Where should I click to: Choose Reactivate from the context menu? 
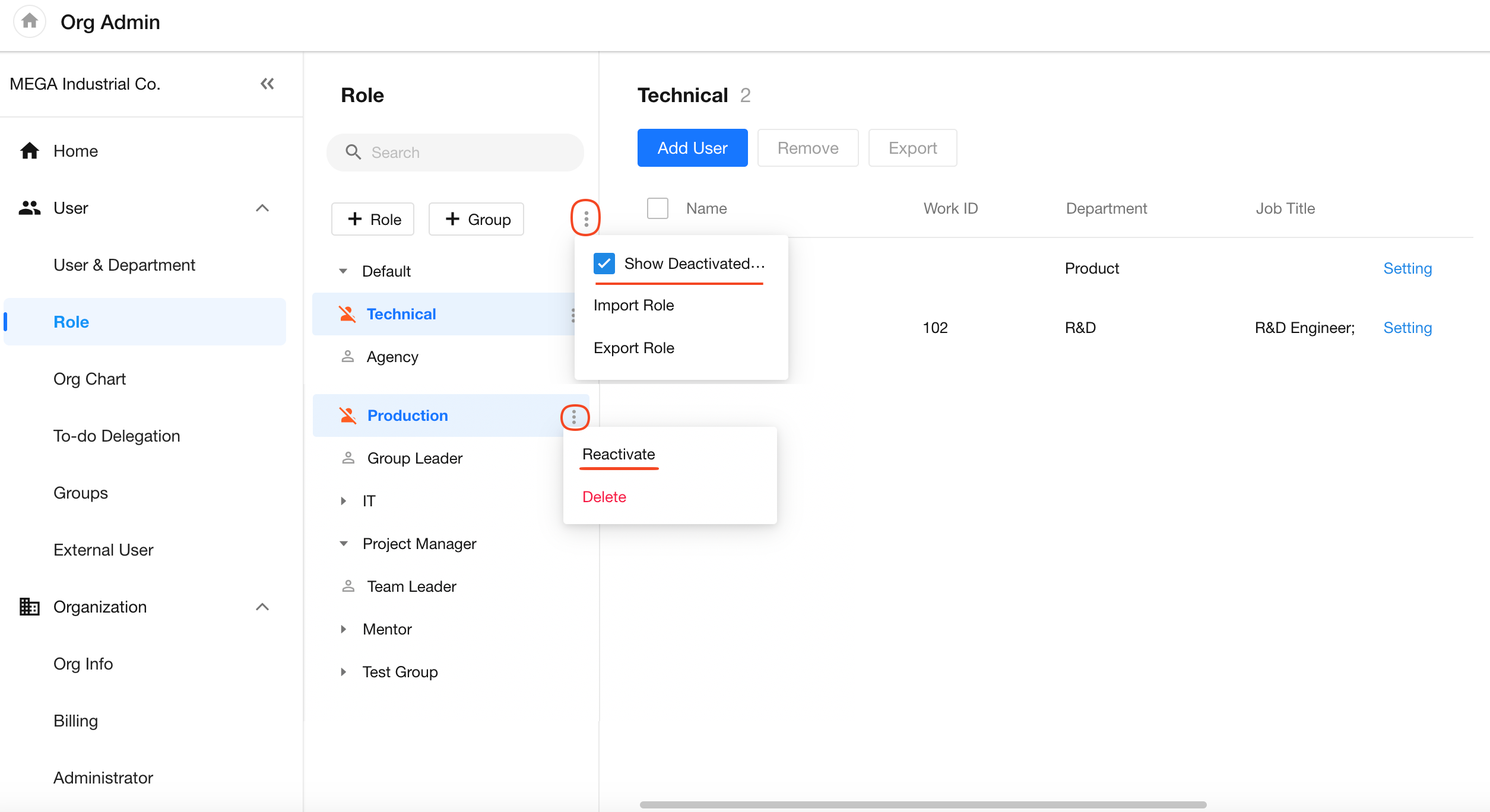(x=619, y=454)
